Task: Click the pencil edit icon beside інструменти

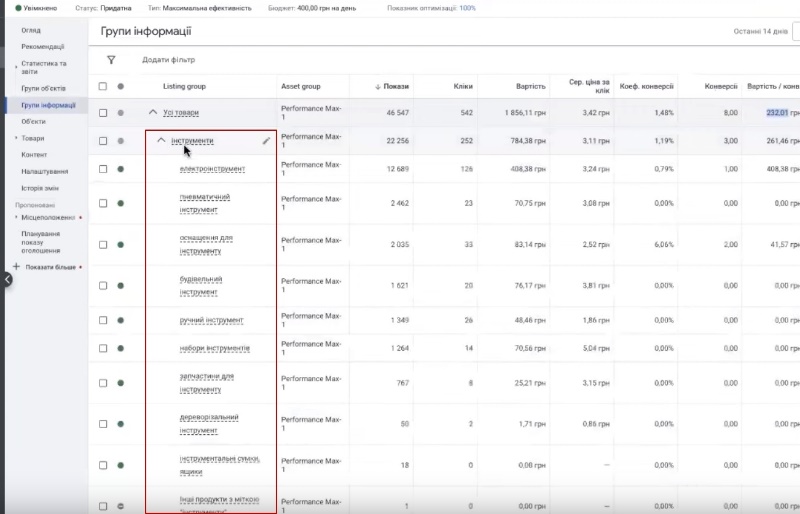Action: pyautogui.click(x=266, y=141)
